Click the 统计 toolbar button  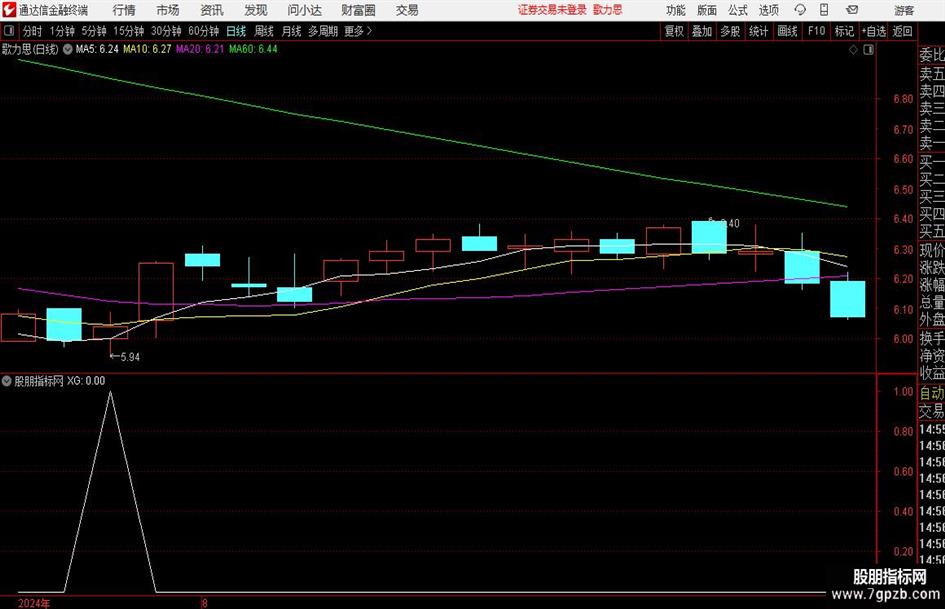click(x=758, y=31)
